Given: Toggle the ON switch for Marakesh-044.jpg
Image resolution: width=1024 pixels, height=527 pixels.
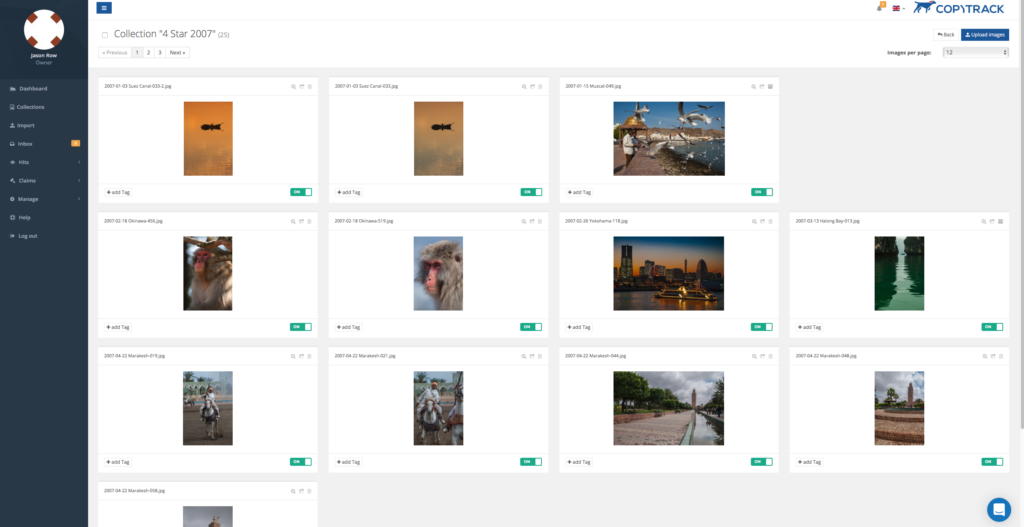Looking at the screenshot, I should 761,462.
